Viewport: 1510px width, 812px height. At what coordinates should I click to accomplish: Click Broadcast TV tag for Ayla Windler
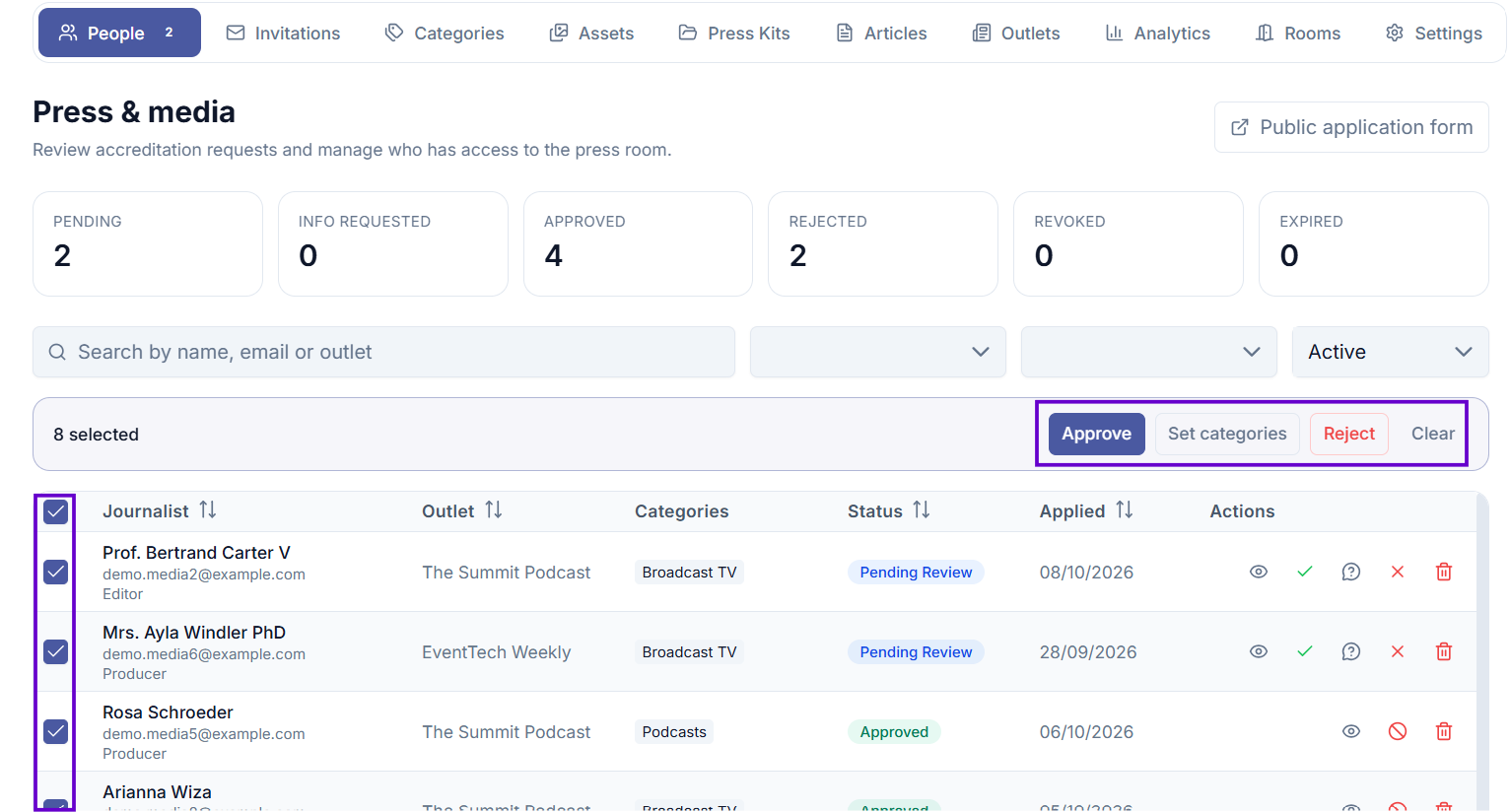(689, 651)
